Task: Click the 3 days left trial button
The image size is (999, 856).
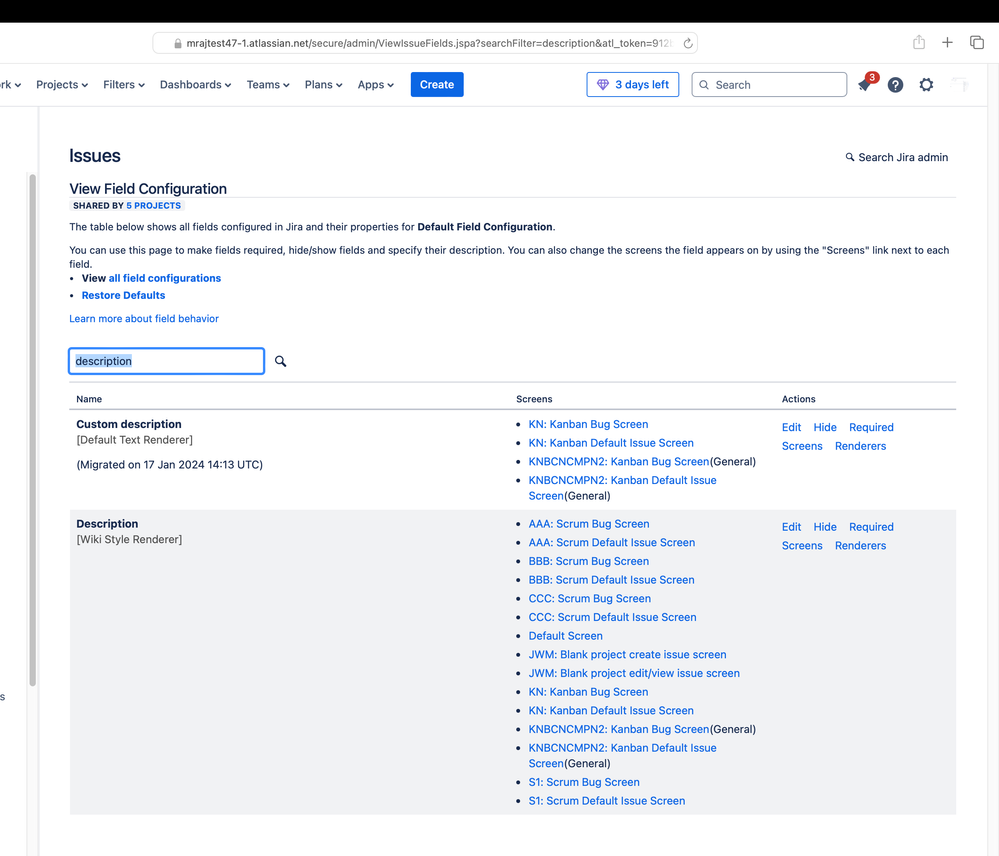Action: click(633, 85)
